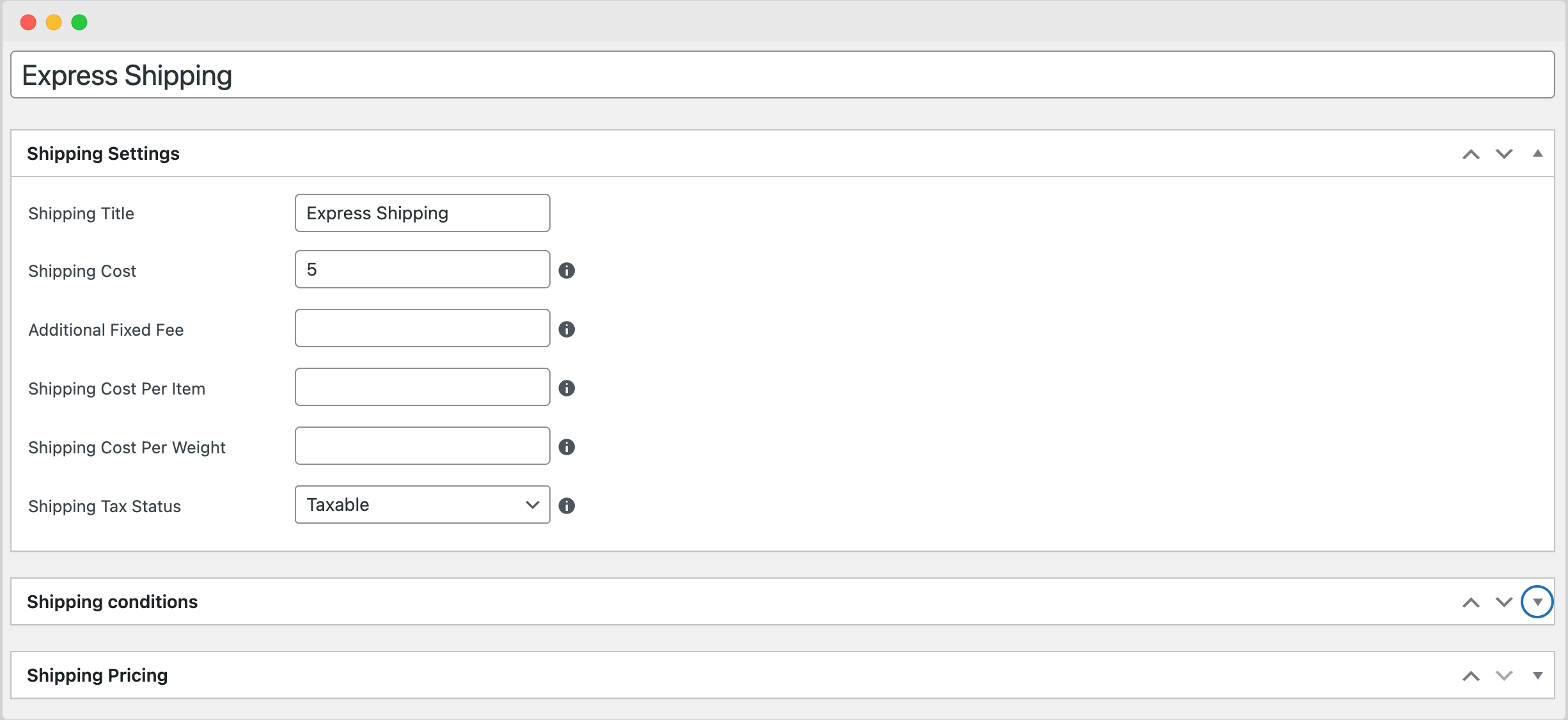
Task: Open the Shipping Cost Per Weight tooltip
Action: point(567,447)
